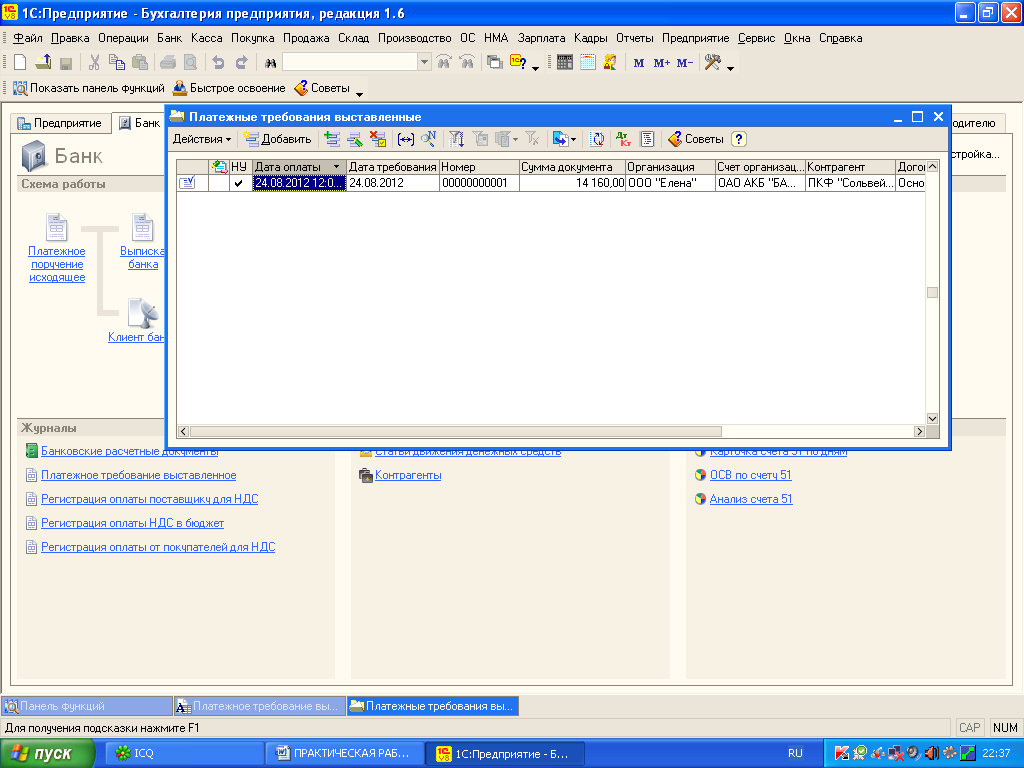
Task: Click the Добавить button
Action: tap(278, 139)
